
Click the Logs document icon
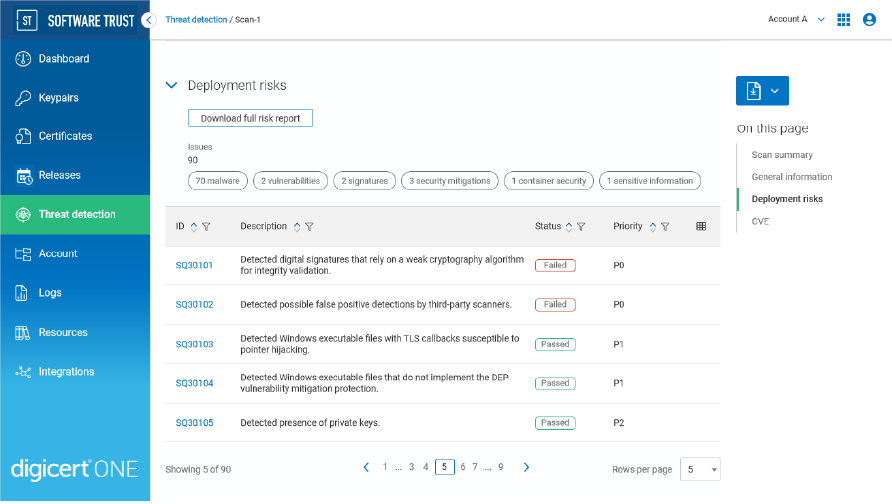click(x=22, y=293)
